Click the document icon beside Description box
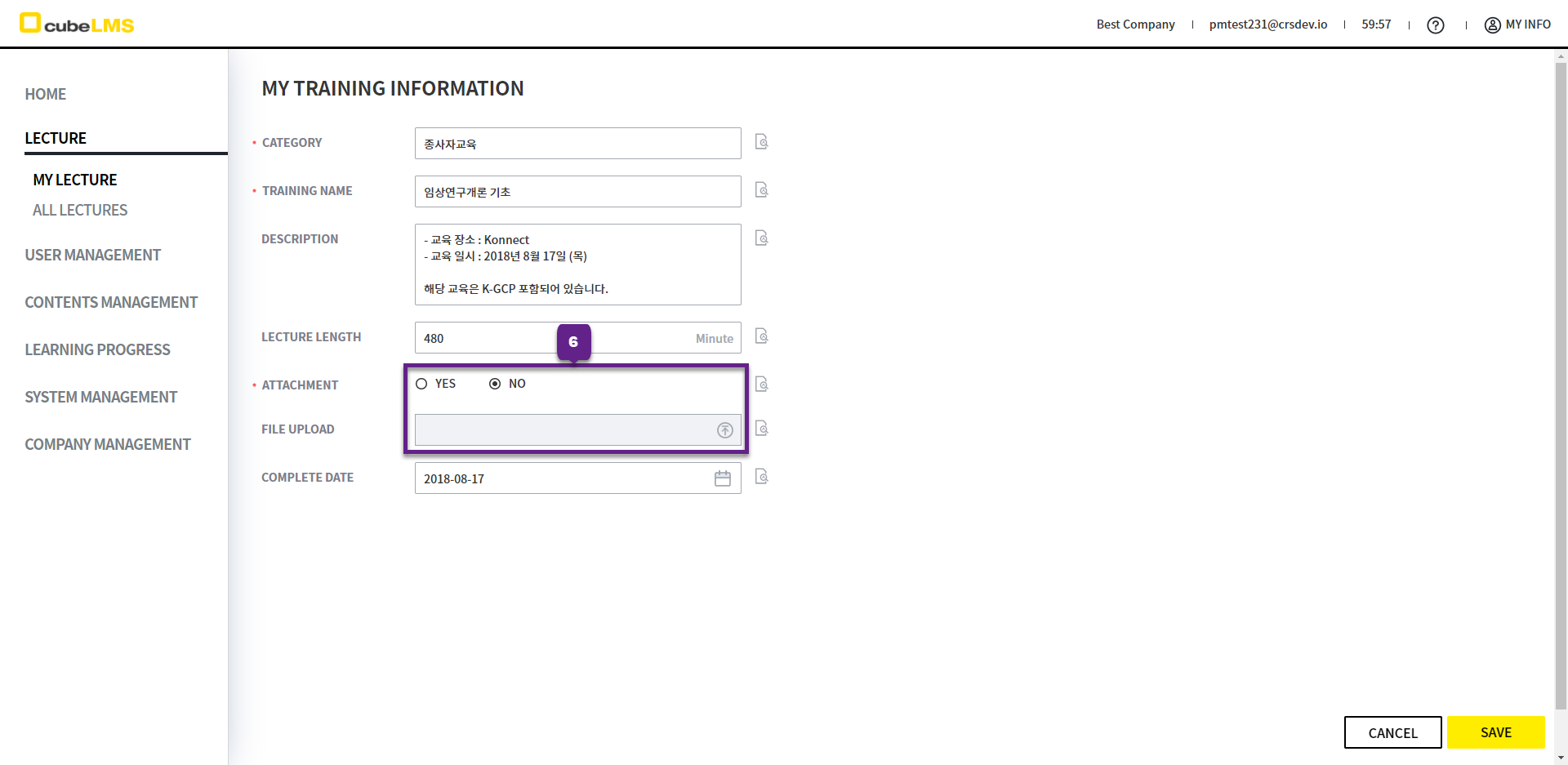Viewport: 1568px width, 765px height. tap(761, 238)
